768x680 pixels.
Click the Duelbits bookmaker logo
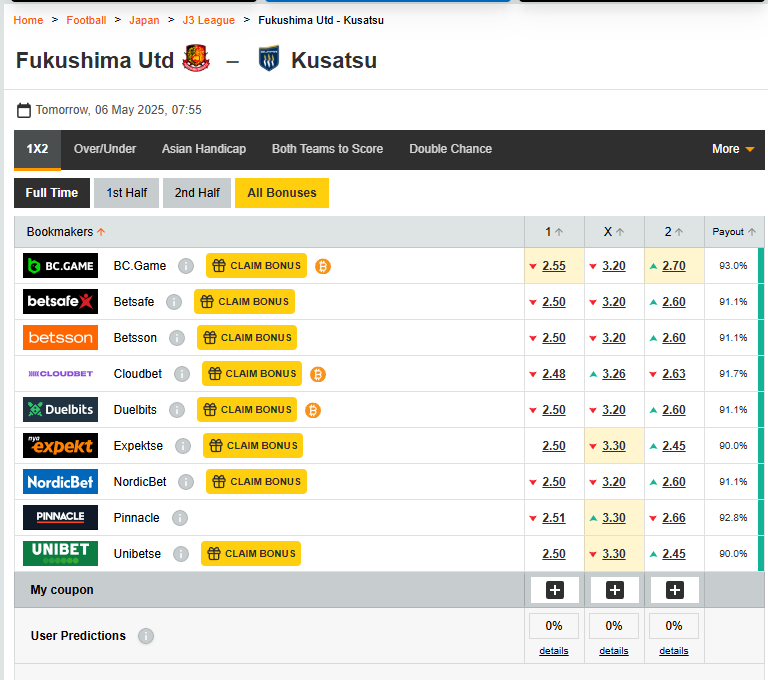click(x=60, y=410)
